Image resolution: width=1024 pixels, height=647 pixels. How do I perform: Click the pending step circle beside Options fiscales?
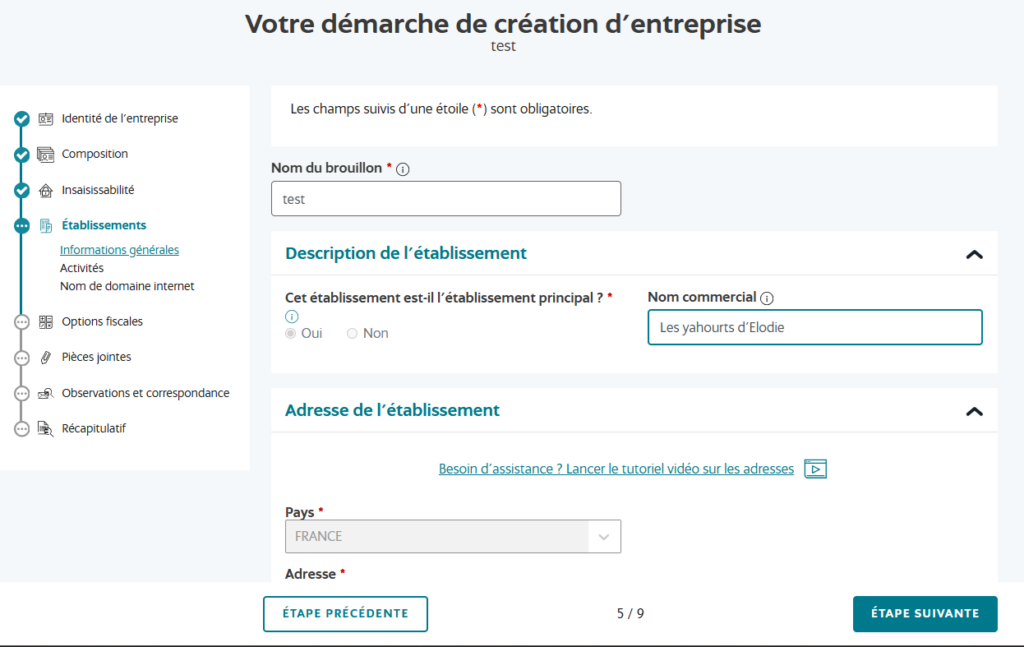pyautogui.click(x=22, y=322)
